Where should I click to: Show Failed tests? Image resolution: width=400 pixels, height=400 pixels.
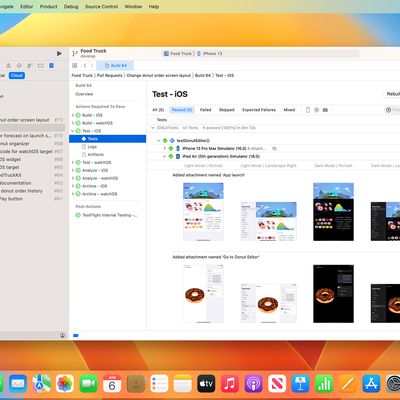pos(205,110)
